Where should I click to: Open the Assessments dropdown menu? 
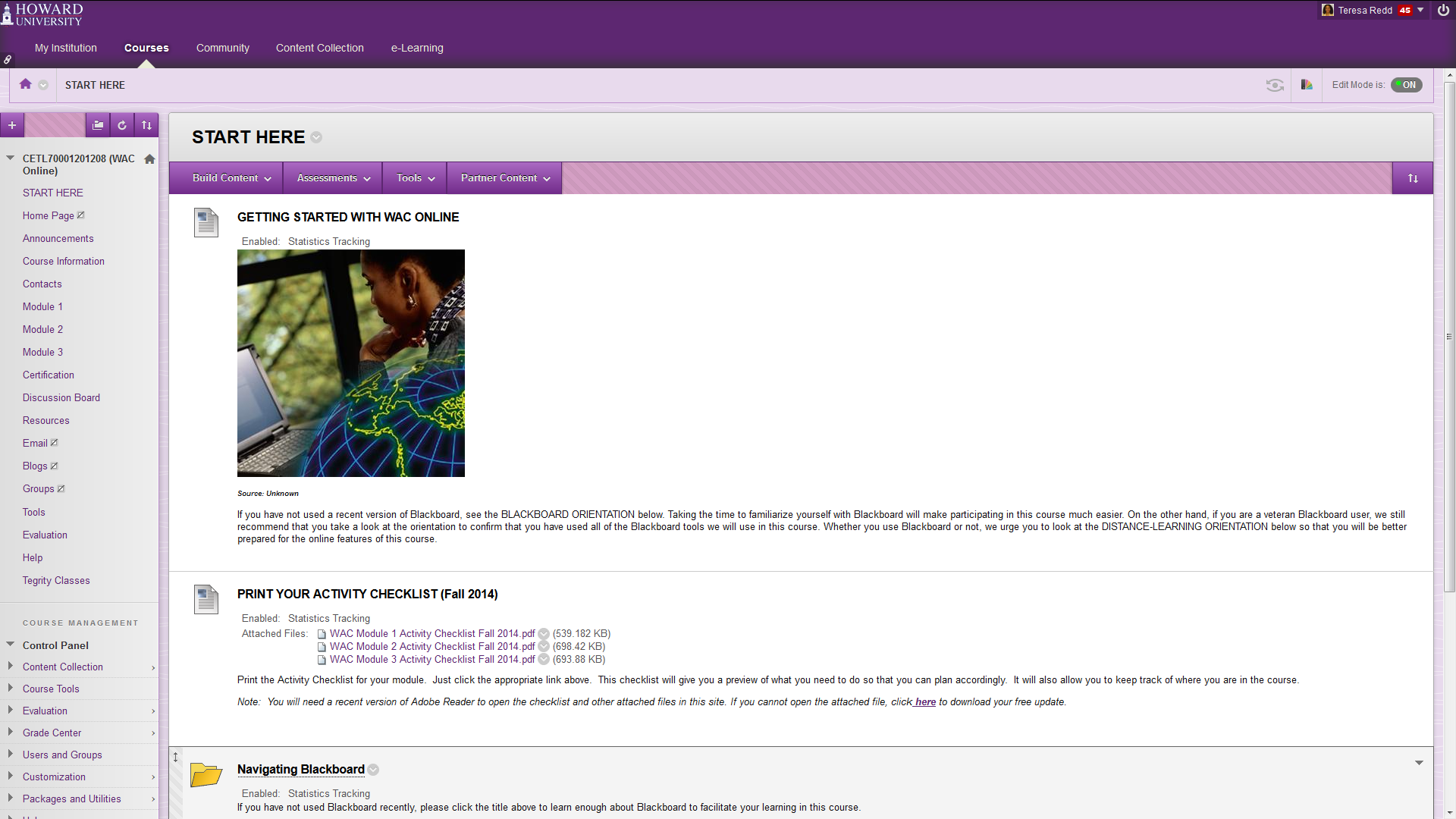[x=334, y=178]
